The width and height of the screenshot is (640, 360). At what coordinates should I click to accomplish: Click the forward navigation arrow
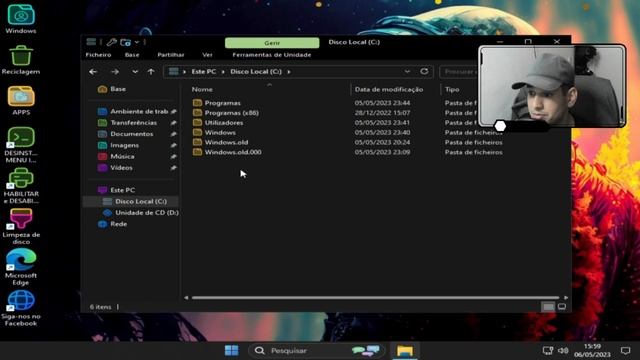pos(115,72)
